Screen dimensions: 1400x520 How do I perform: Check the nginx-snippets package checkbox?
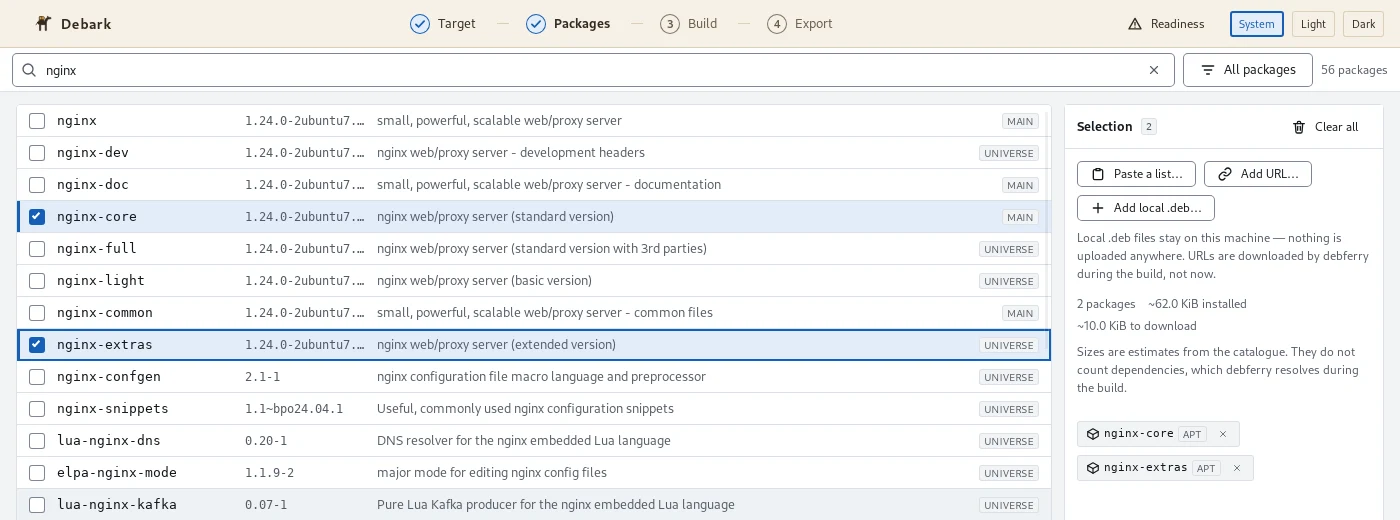[x=37, y=409]
